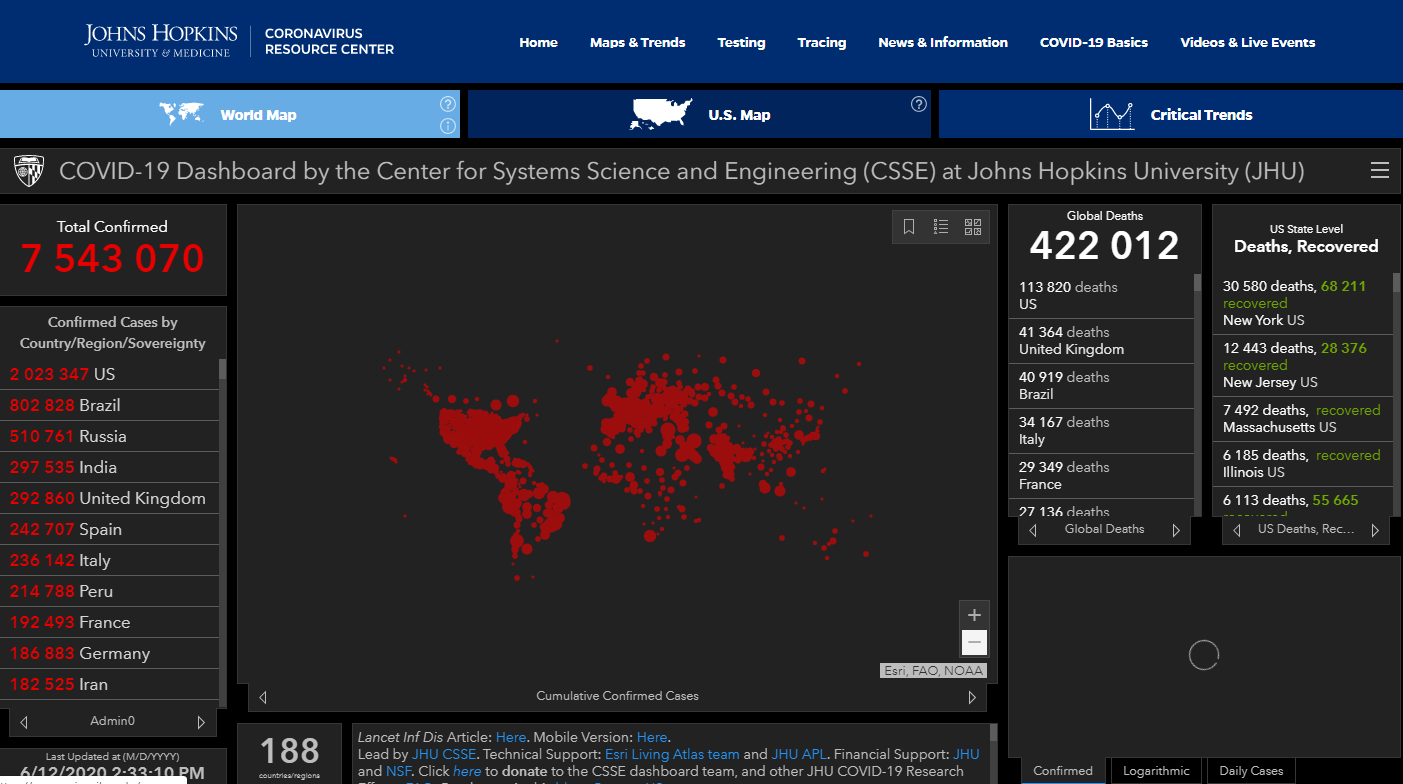Open the map bookmarks icon
The height and width of the screenshot is (784, 1403).
[909, 227]
